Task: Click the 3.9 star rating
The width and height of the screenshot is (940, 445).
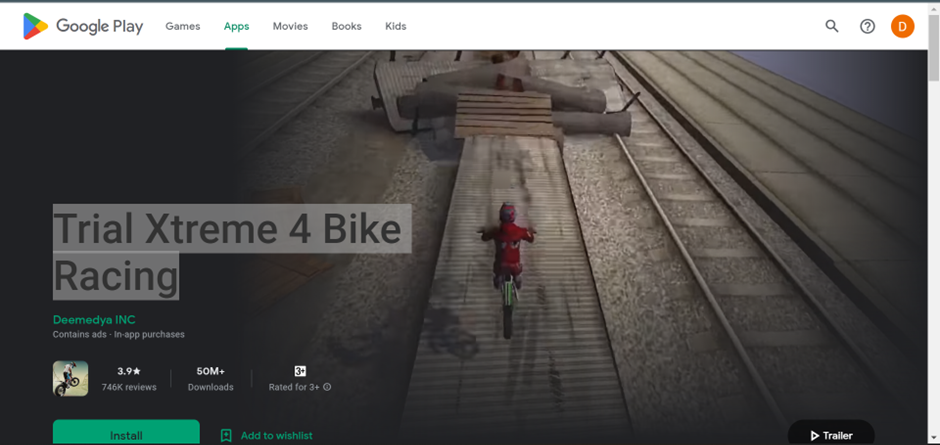Action: (x=129, y=371)
